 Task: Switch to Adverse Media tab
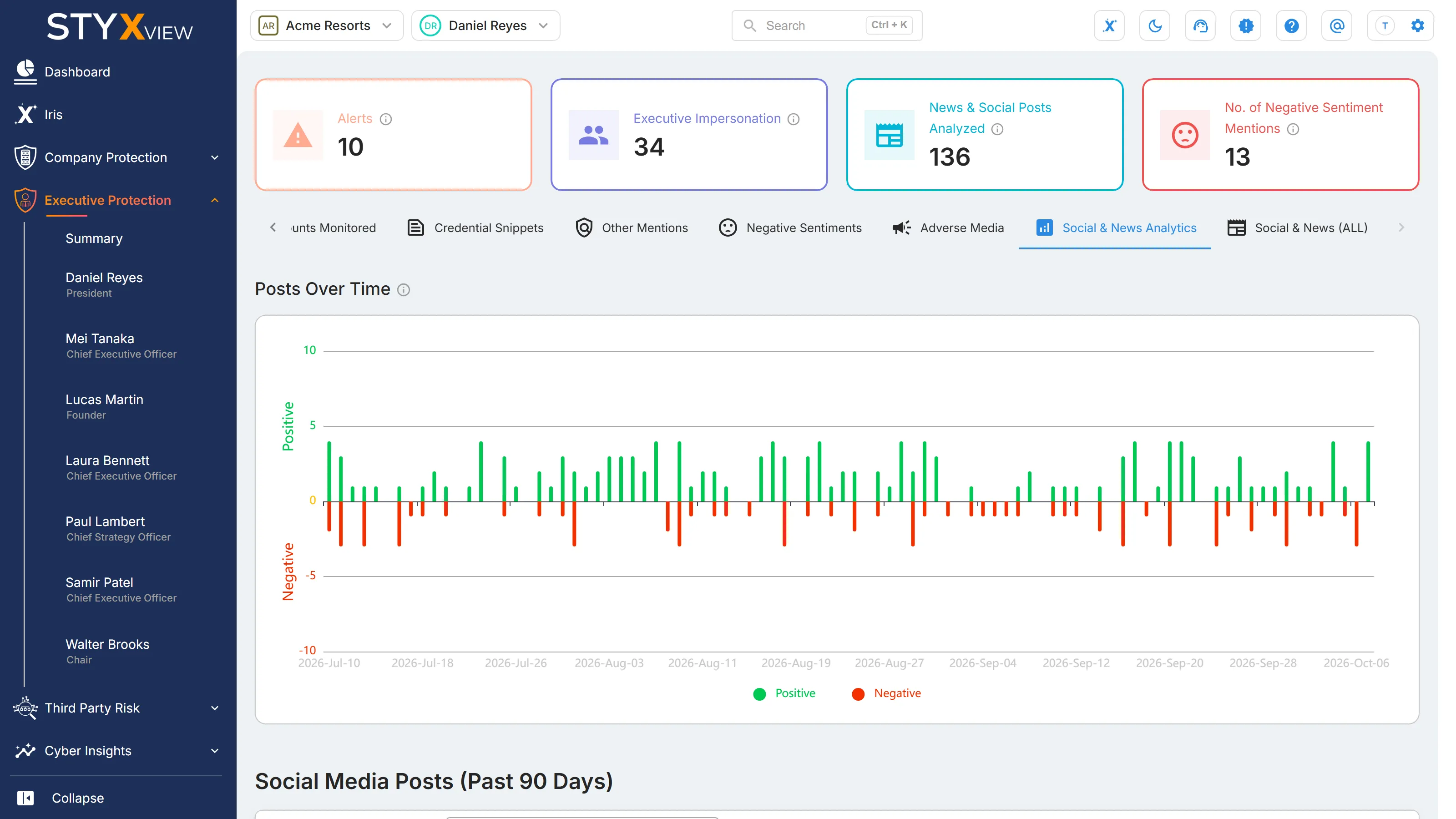[x=948, y=228]
